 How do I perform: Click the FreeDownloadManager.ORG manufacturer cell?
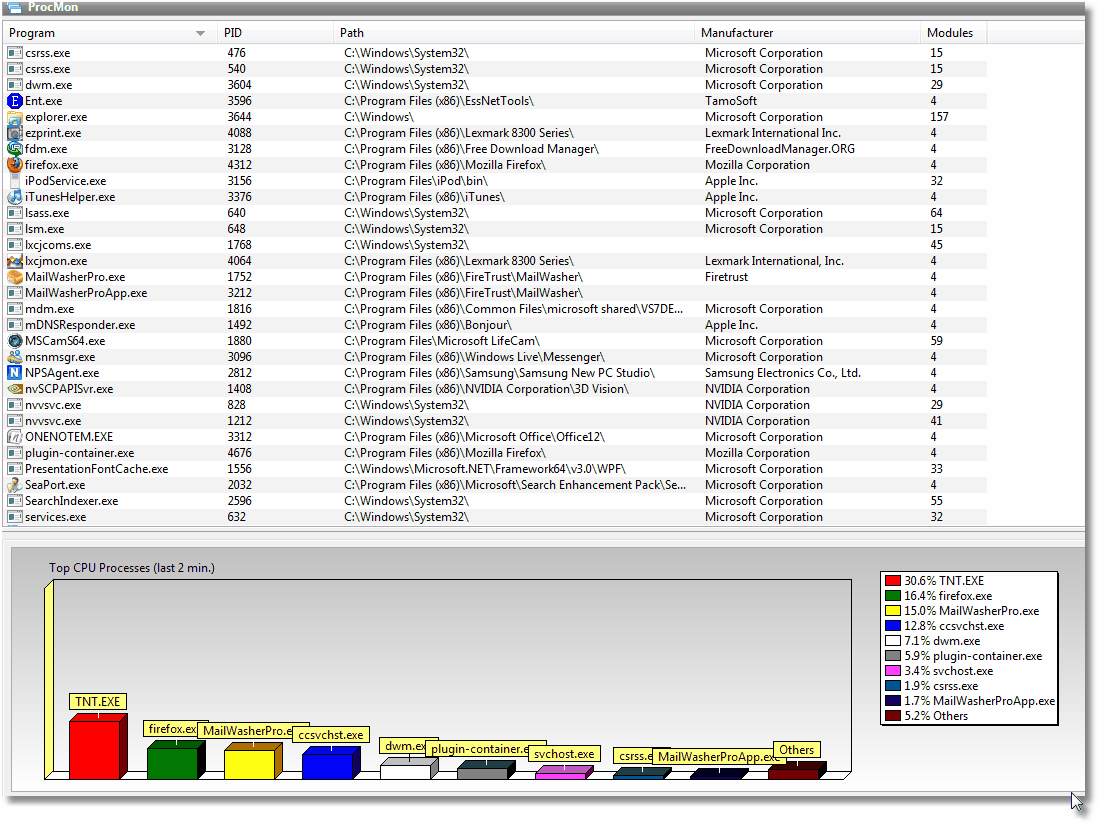tap(780, 149)
